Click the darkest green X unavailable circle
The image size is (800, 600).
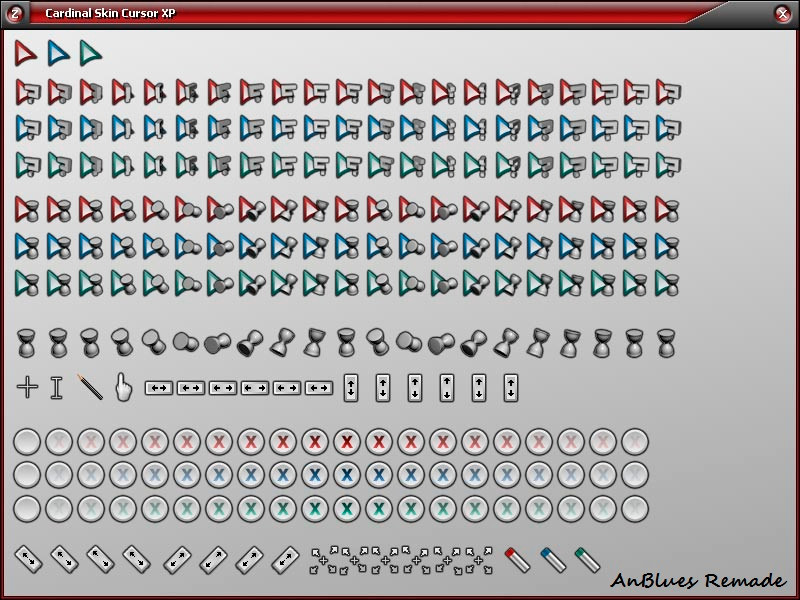tap(347, 509)
